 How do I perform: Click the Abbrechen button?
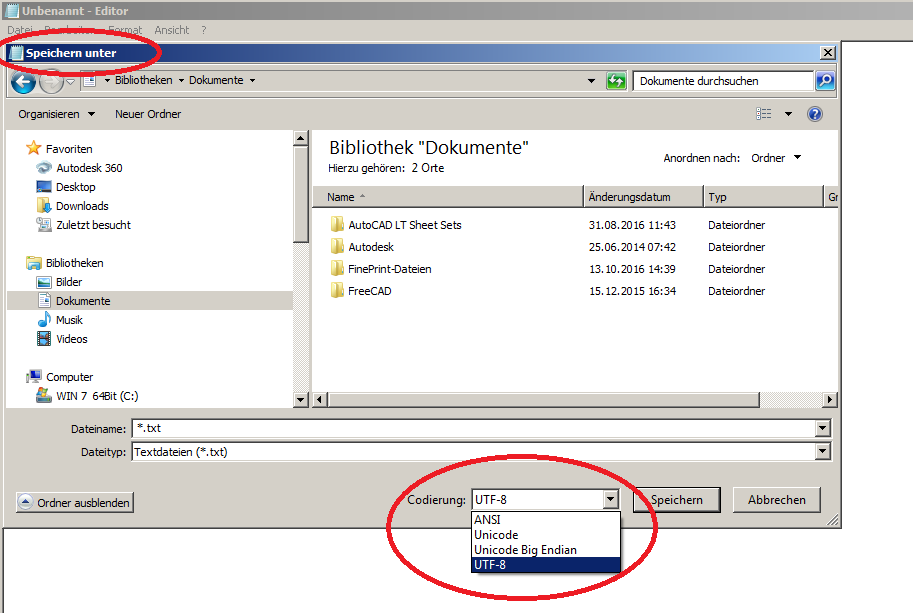(776, 500)
